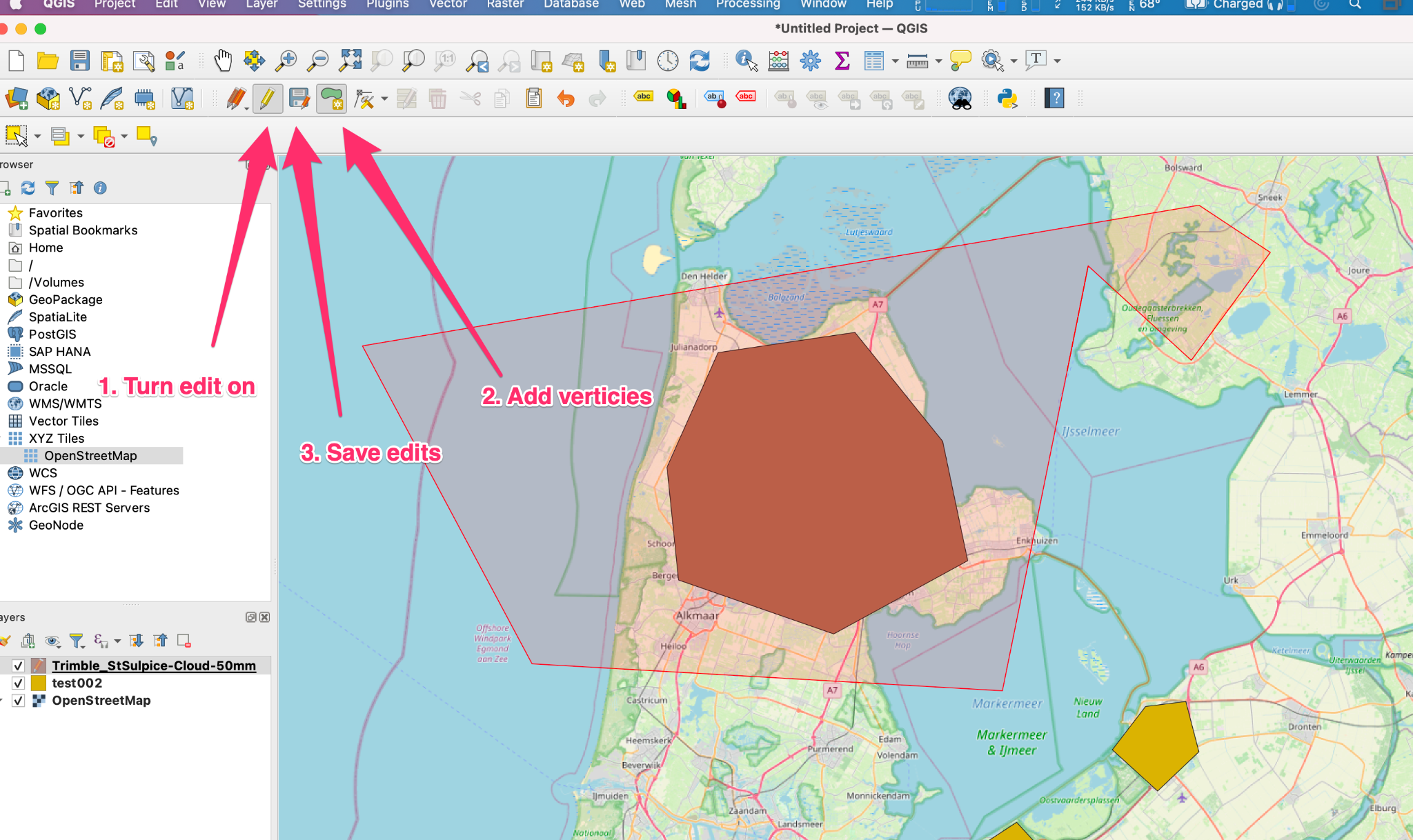The image size is (1413, 840).
Task: Expand the vertex tool dropdown arrow
Action: (384, 99)
